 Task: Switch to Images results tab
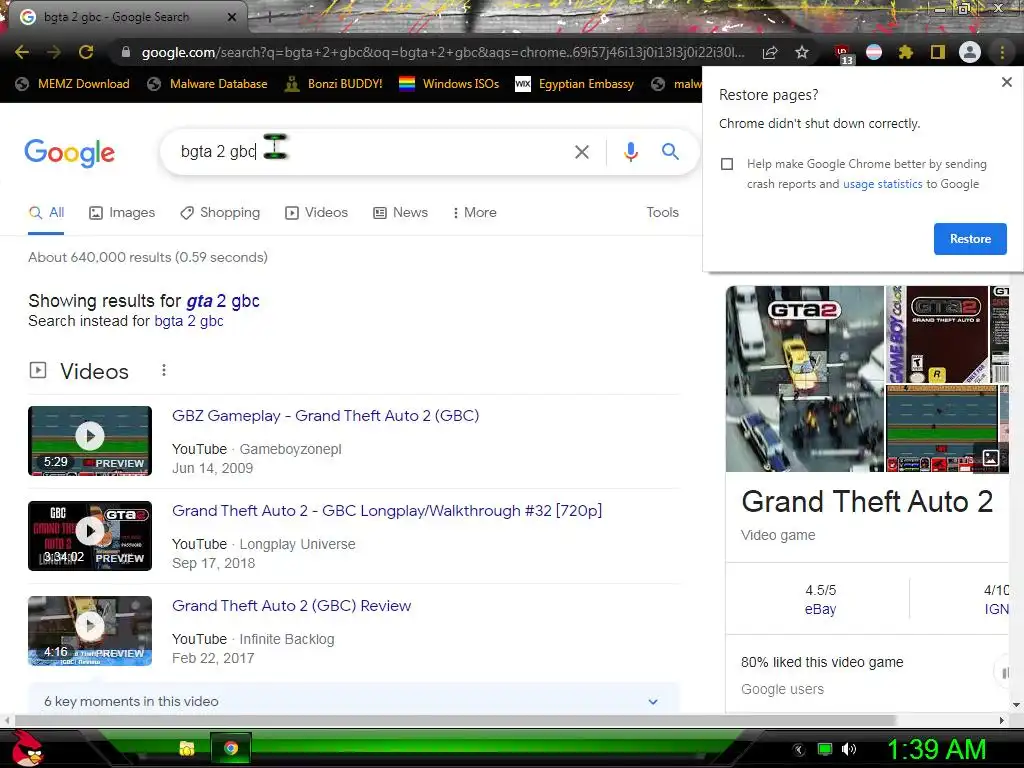pyautogui.click(x=122, y=212)
